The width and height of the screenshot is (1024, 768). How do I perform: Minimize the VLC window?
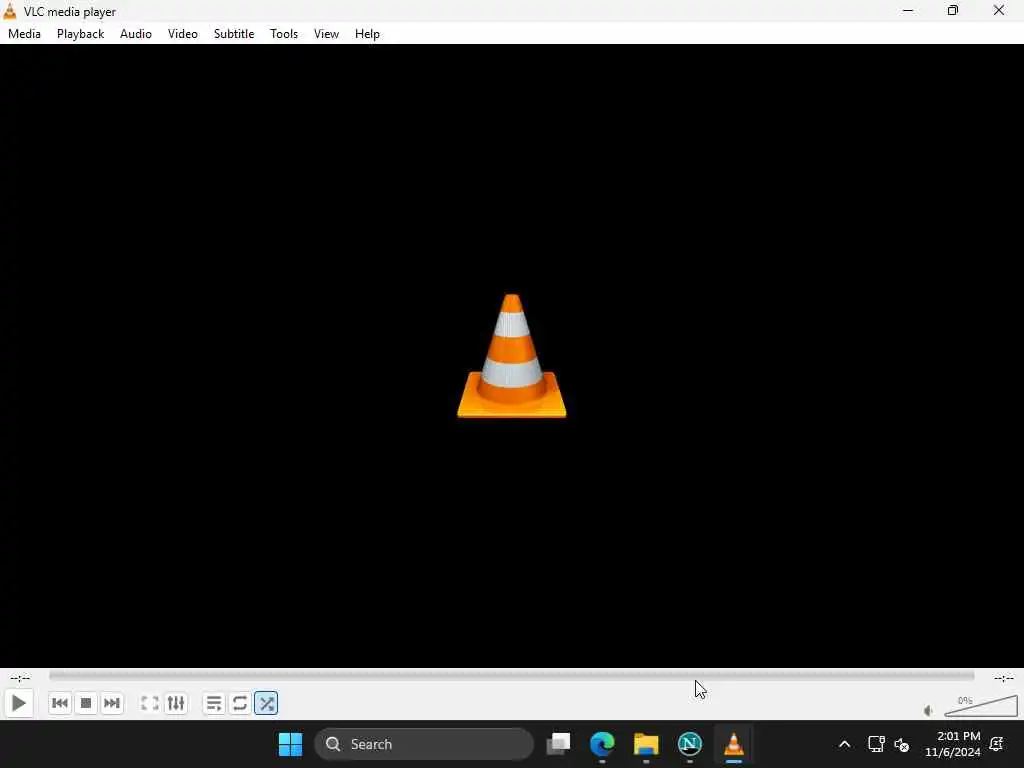click(x=908, y=10)
